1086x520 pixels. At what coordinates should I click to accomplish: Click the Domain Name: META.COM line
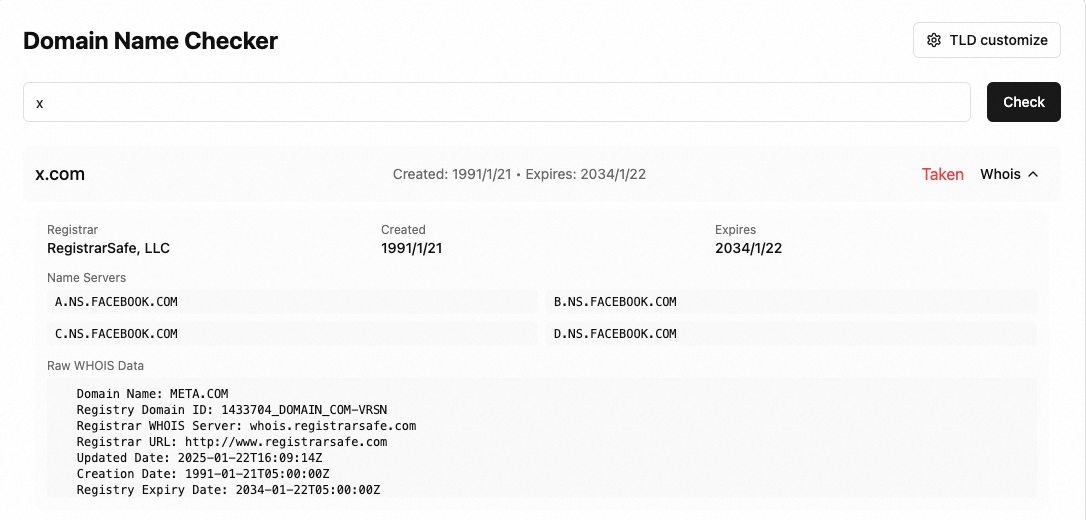(x=152, y=393)
